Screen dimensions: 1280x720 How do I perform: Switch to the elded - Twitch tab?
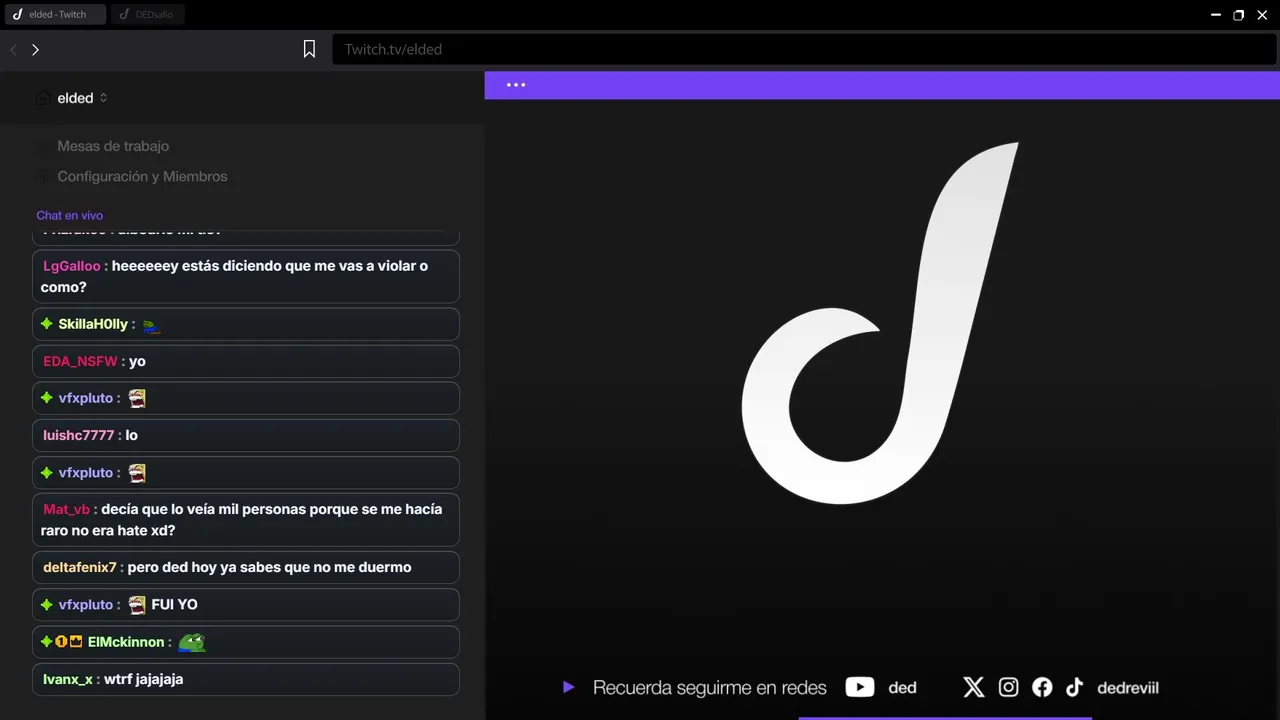pyautogui.click(x=54, y=14)
